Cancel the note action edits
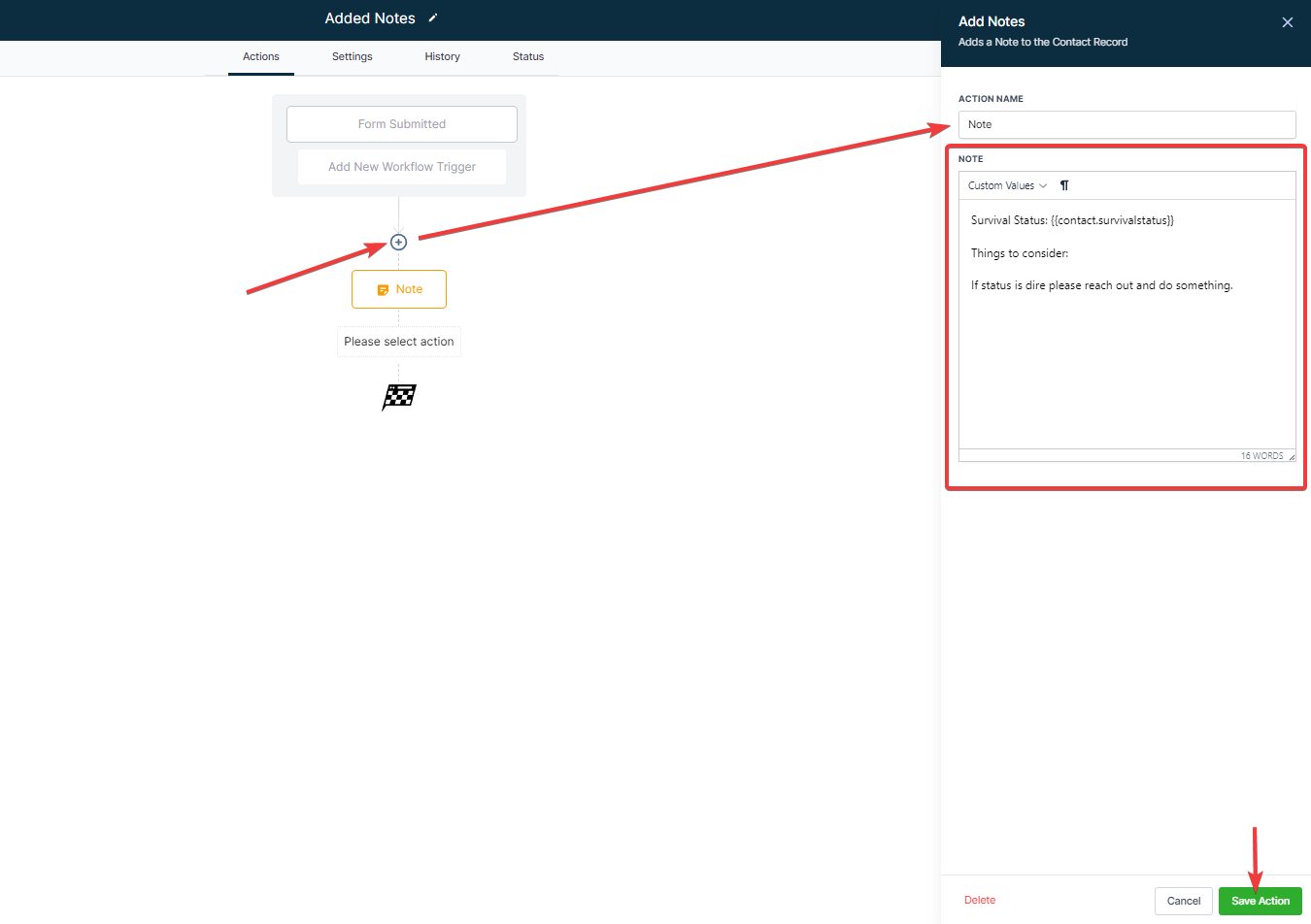This screenshot has height=924, width=1311. tap(1183, 901)
